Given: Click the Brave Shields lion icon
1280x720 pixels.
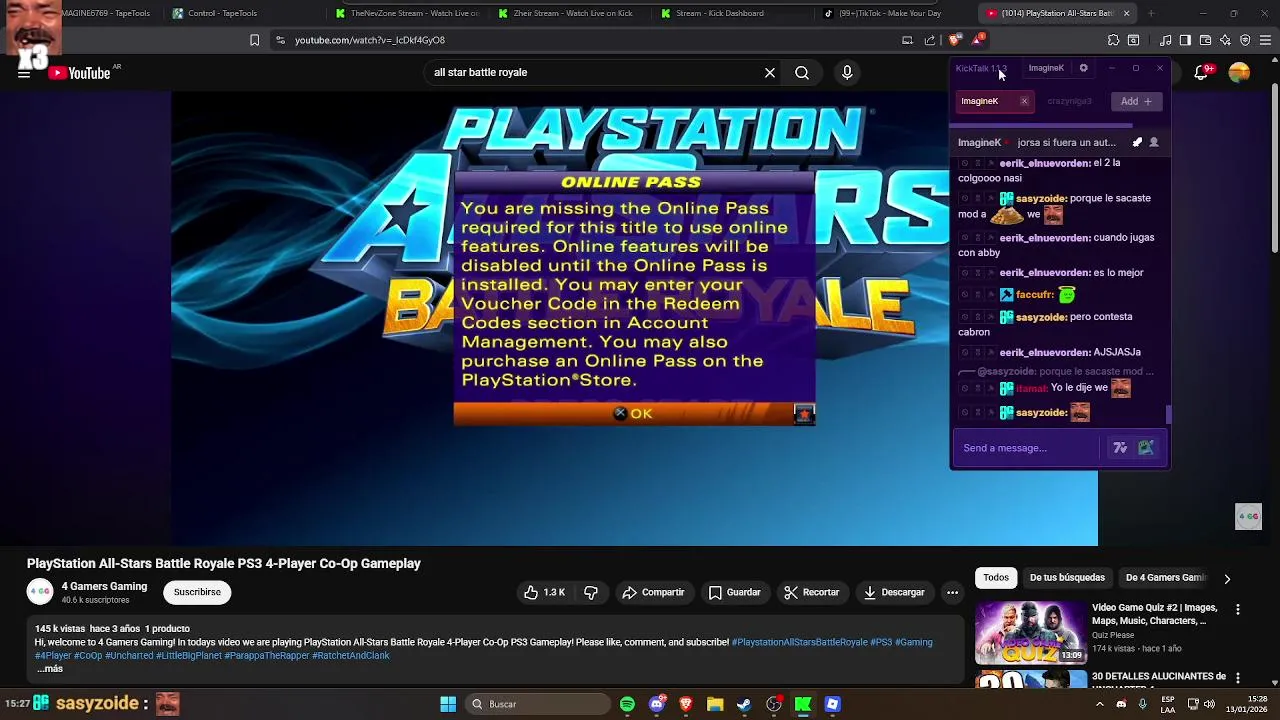Looking at the screenshot, I should coord(954,40).
